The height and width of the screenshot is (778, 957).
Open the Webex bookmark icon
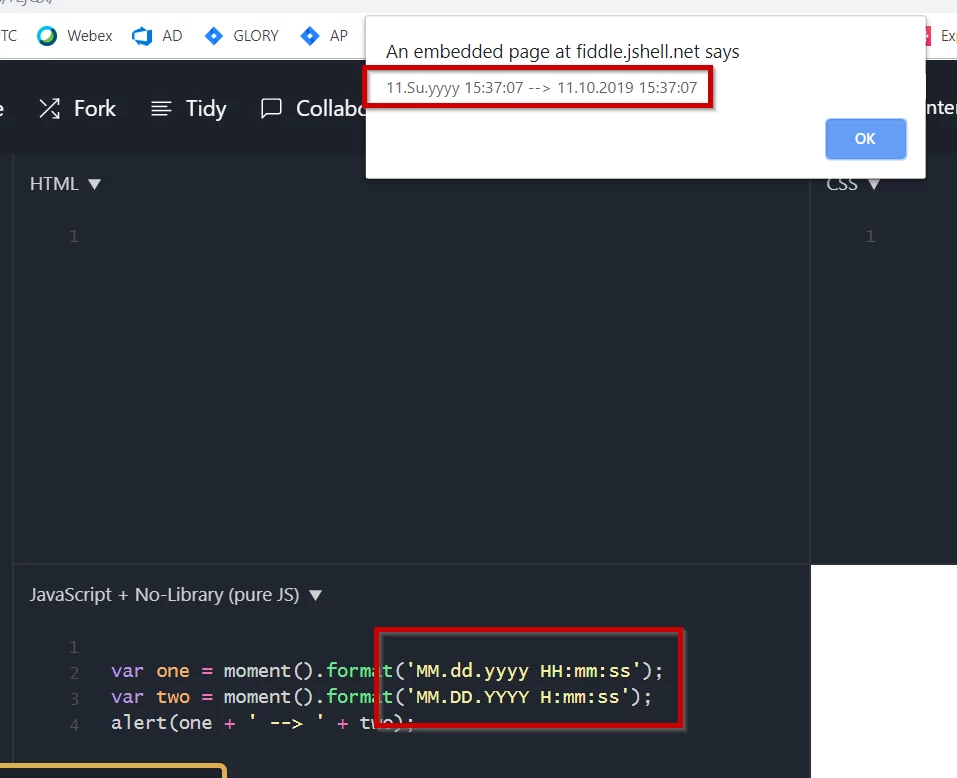(47, 35)
